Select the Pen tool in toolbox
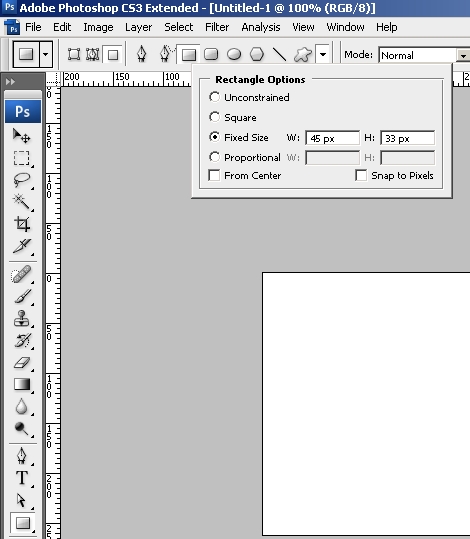The image size is (470, 539). tap(21, 456)
